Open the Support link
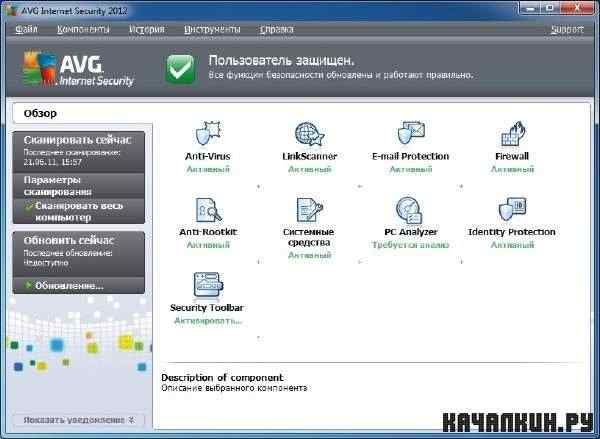 (567, 29)
